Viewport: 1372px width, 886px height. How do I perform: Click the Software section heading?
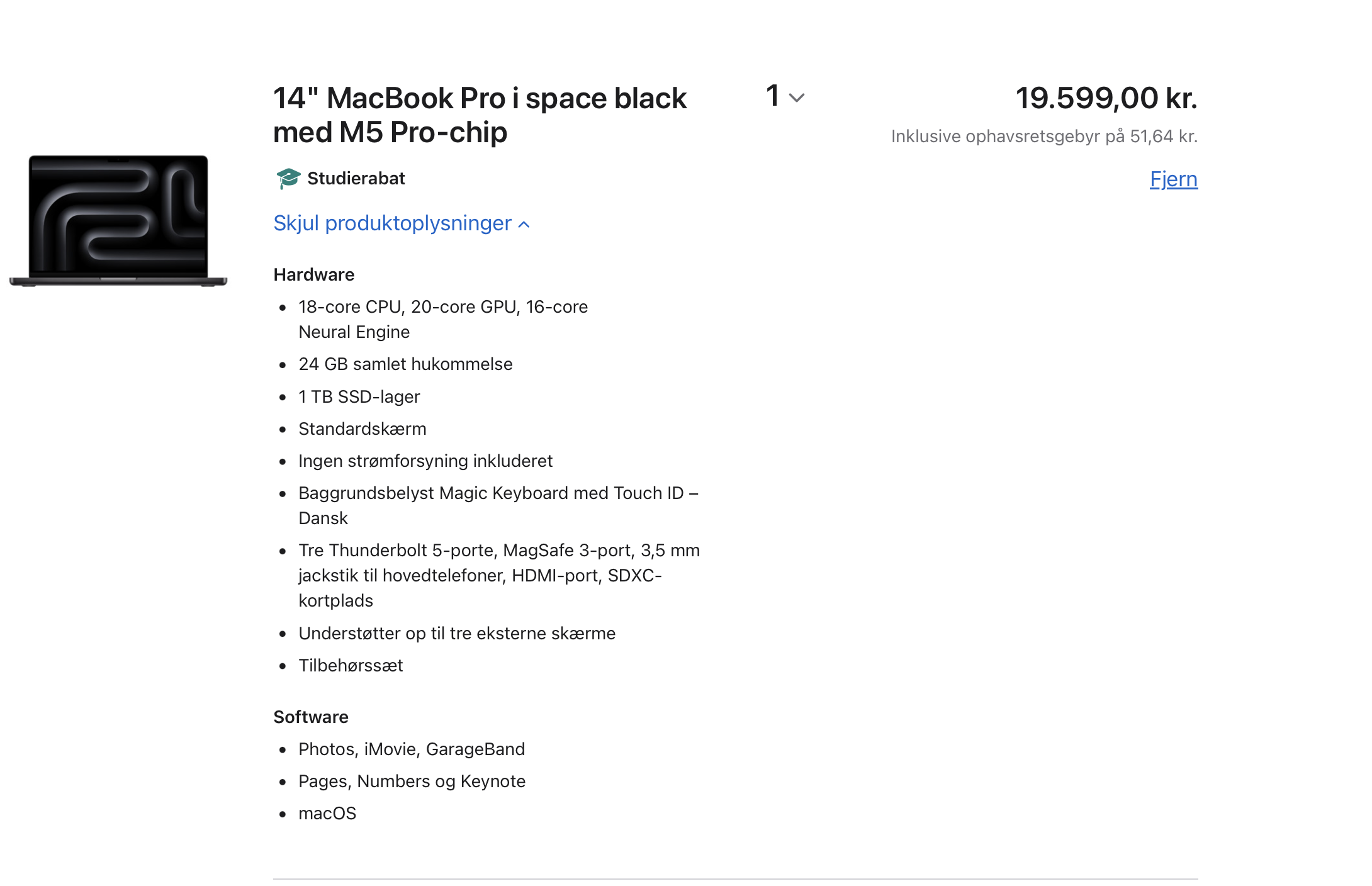pyautogui.click(x=310, y=717)
